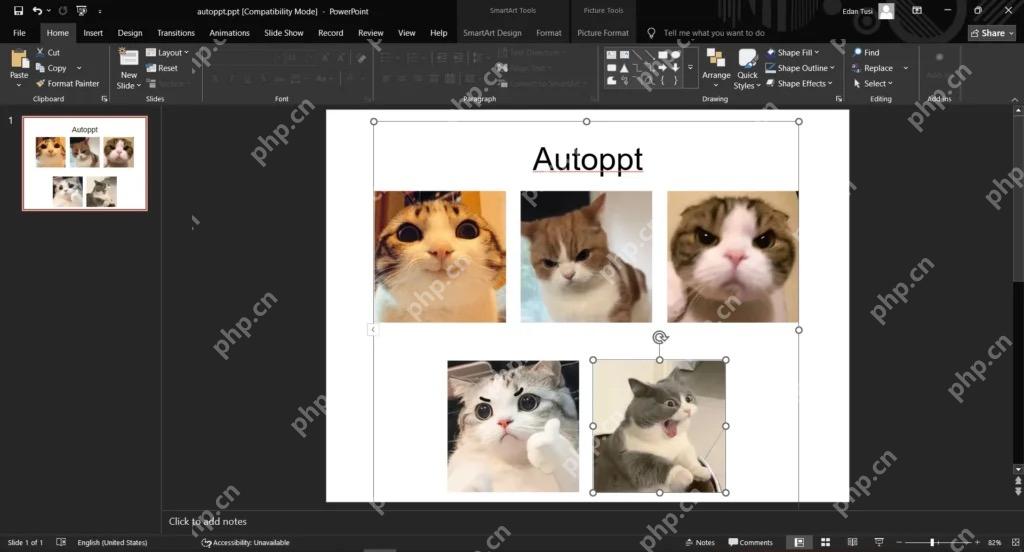Screen dimensions: 1024x552
Task: Click the rotation handle above the selected picture
Action: [x=660, y=337]
